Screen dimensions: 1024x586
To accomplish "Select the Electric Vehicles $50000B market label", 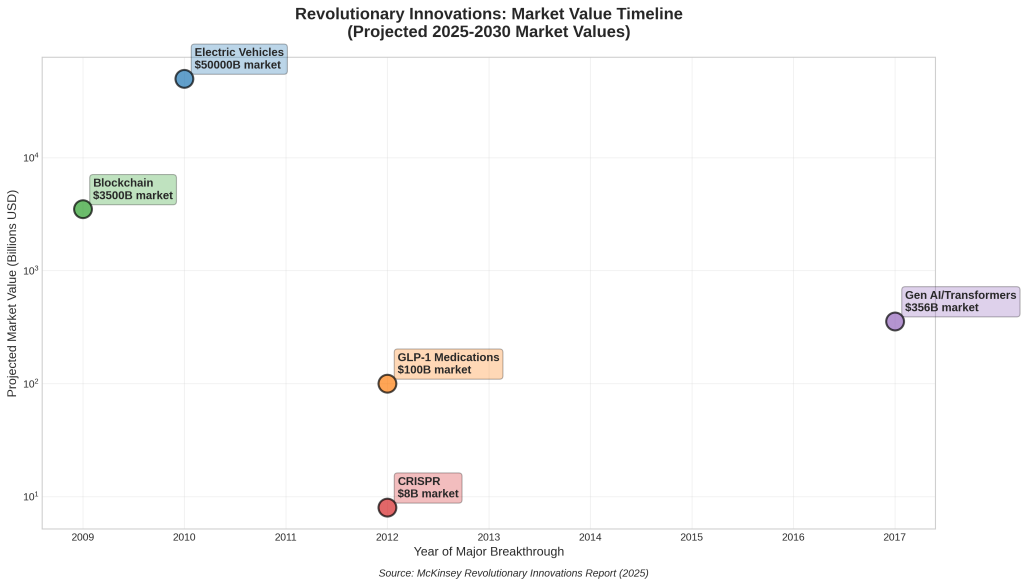I will [x=239, y=59].
